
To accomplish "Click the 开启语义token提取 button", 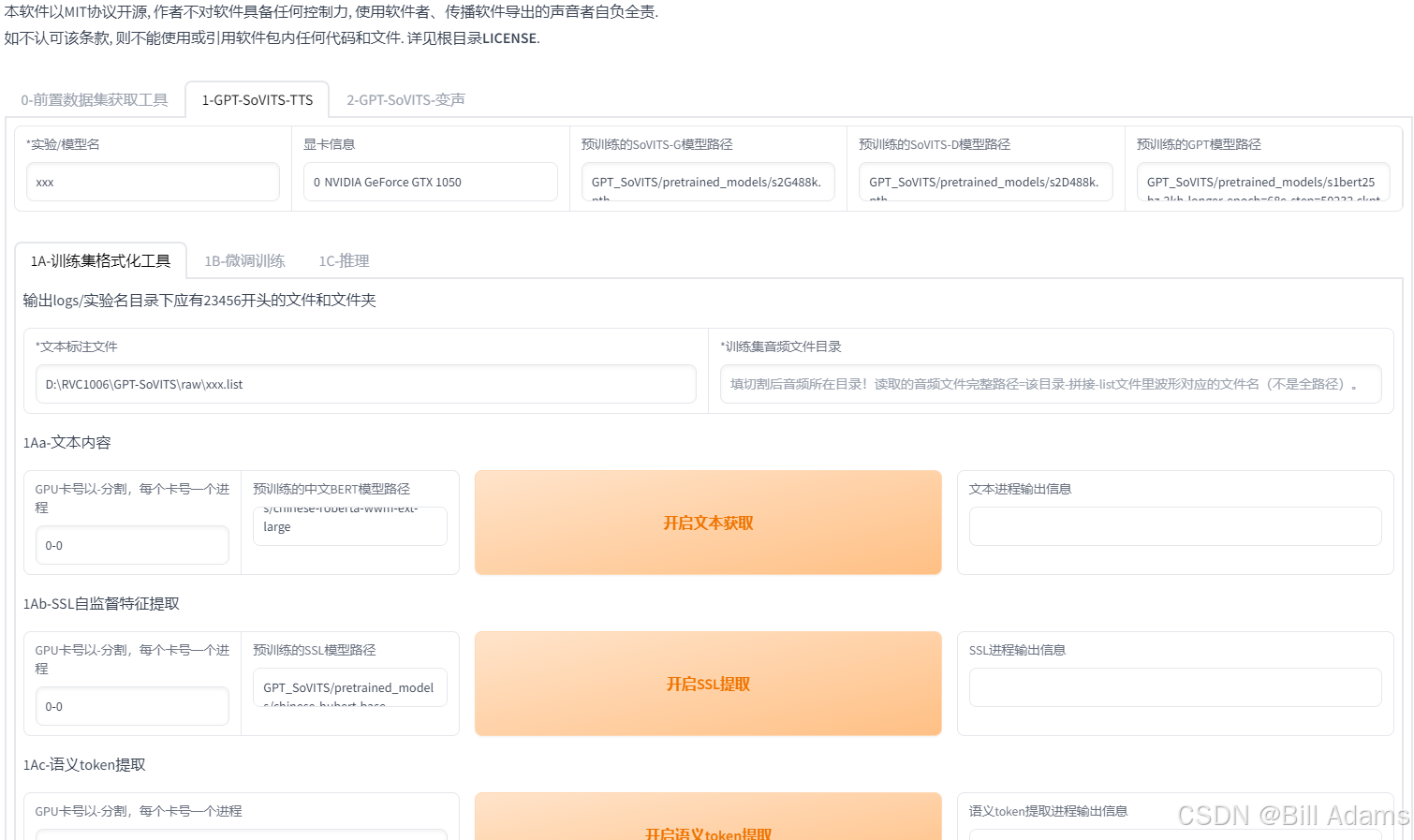I will [x=707, y=830].
